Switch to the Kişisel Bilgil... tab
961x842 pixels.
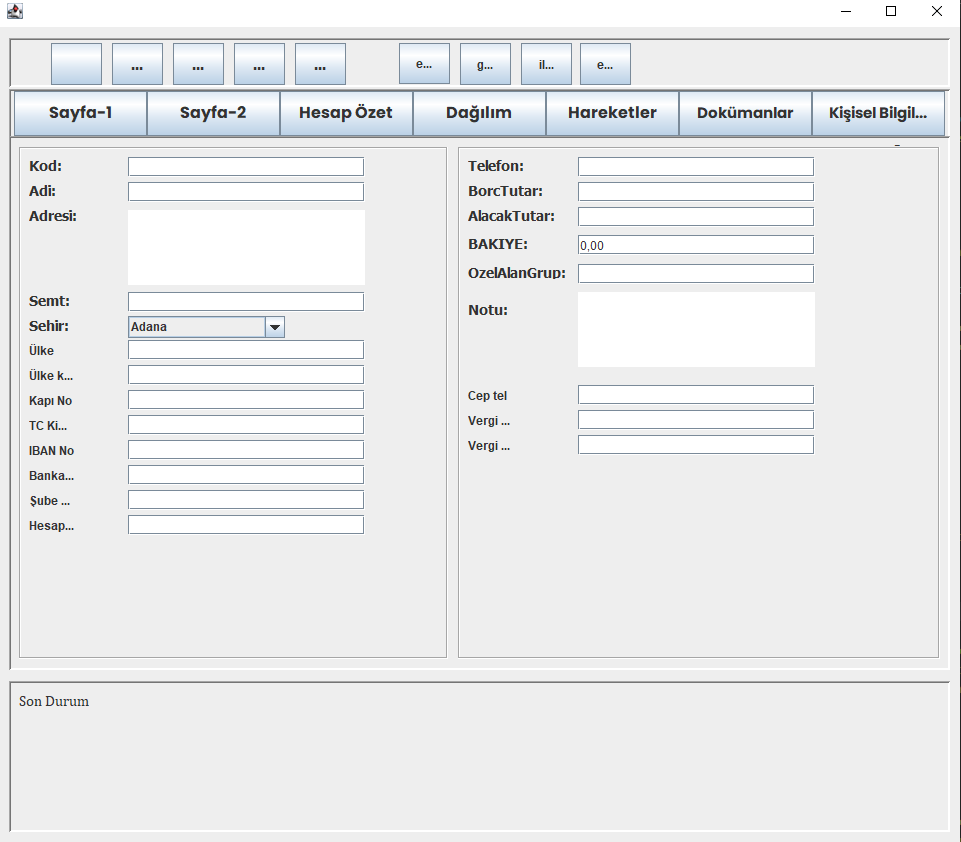coord(878,113)
